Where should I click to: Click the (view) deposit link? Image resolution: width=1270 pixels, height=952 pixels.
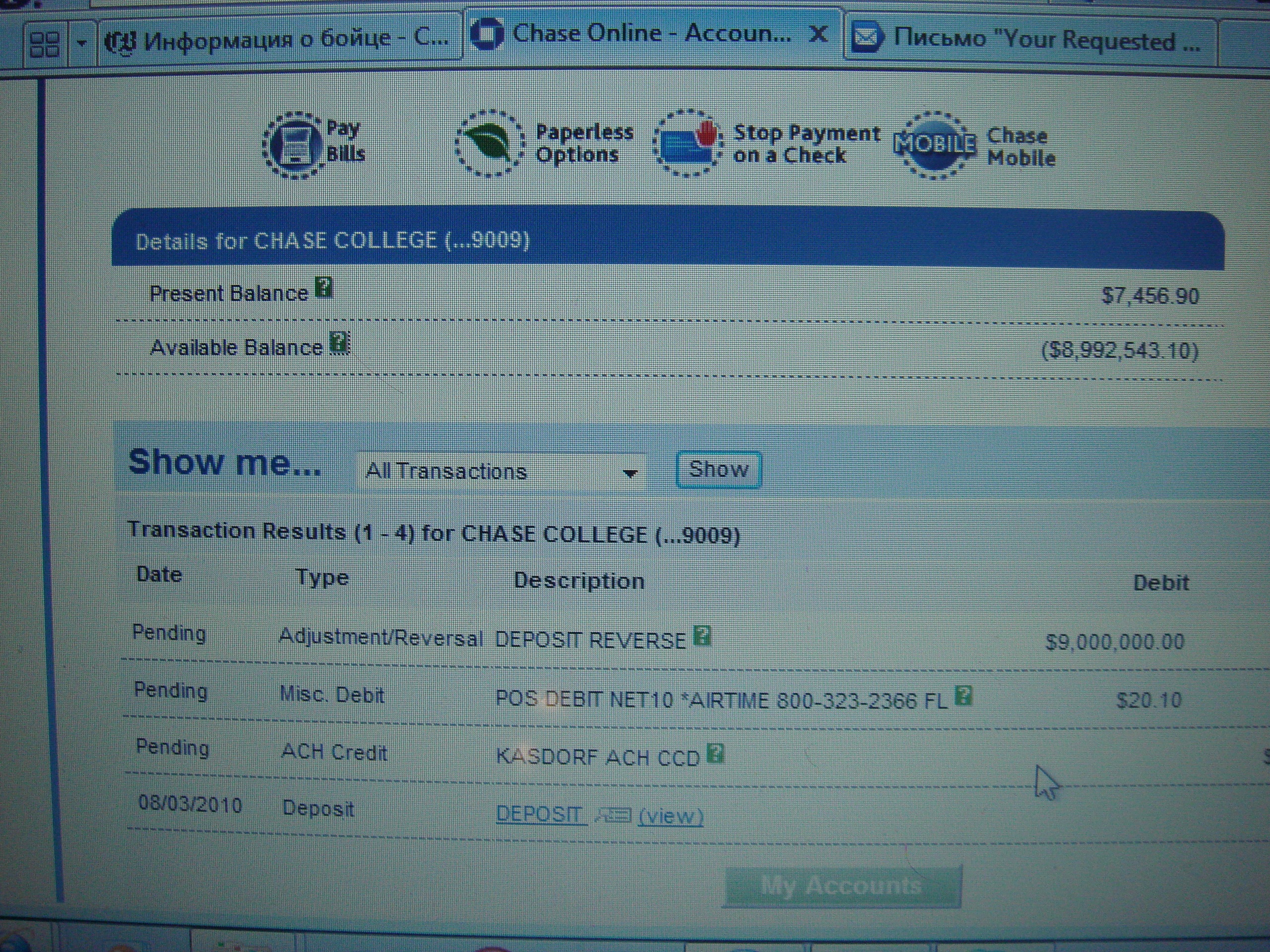(x=671, y=816)
